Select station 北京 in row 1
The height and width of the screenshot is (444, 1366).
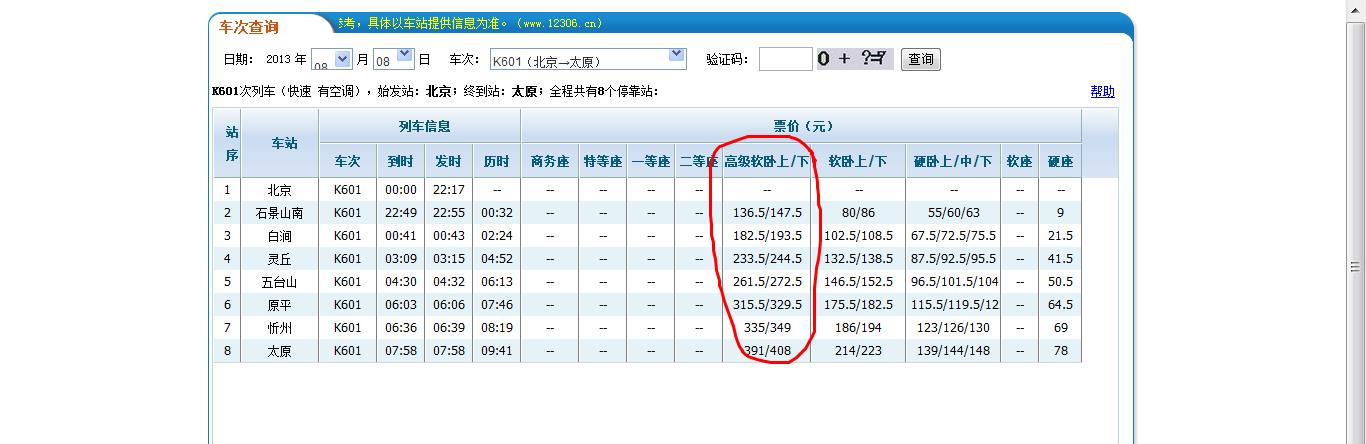(280, 190)
